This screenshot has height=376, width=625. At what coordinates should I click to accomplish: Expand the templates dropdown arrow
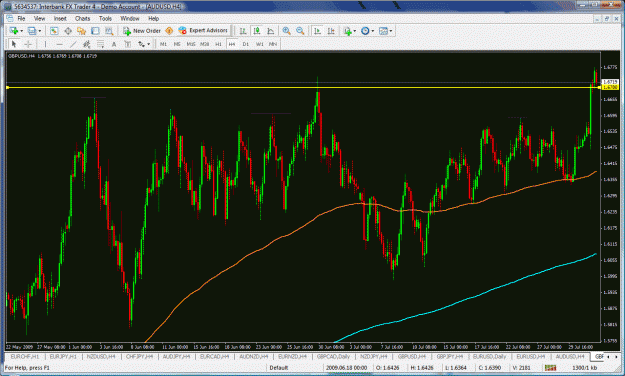point(391,31)
